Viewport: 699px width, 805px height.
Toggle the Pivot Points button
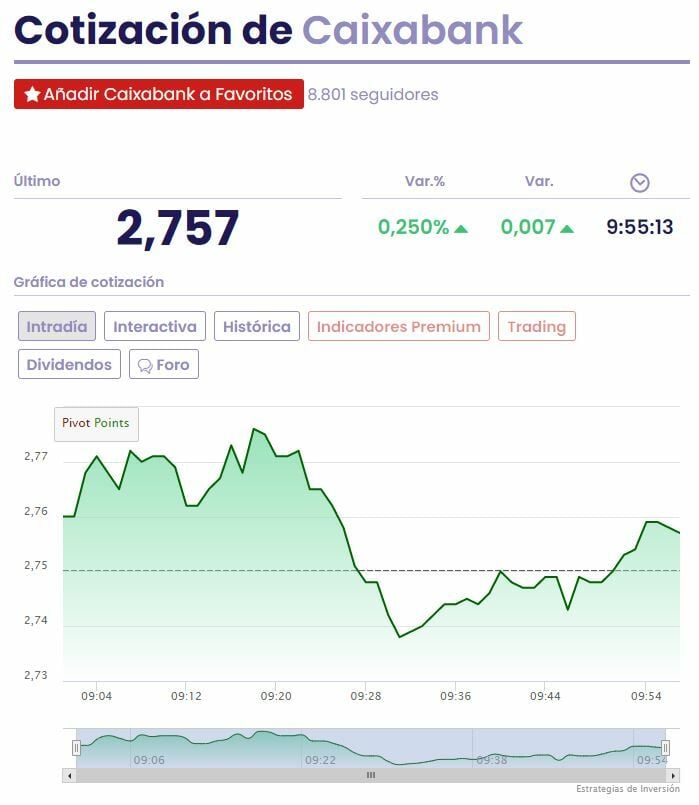pyautogui.click(x=96, y=424)
